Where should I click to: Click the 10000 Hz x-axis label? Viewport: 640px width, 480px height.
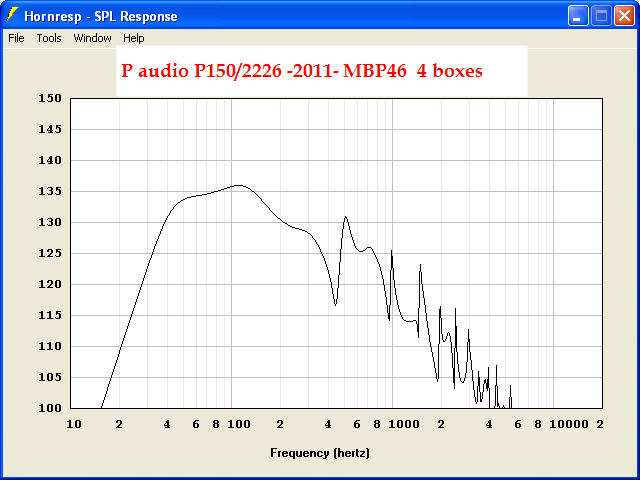tap(569, 424)
